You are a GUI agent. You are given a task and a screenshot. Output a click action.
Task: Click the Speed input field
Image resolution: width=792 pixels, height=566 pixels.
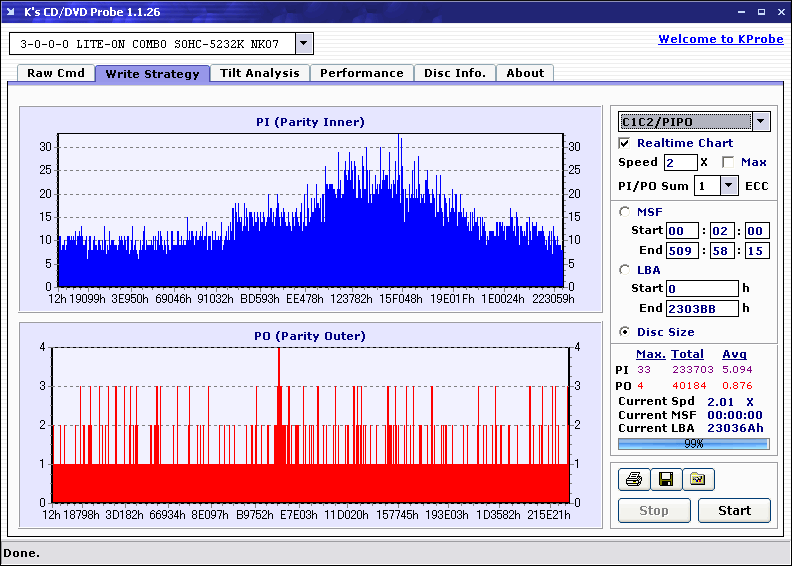tap(680, 162)
